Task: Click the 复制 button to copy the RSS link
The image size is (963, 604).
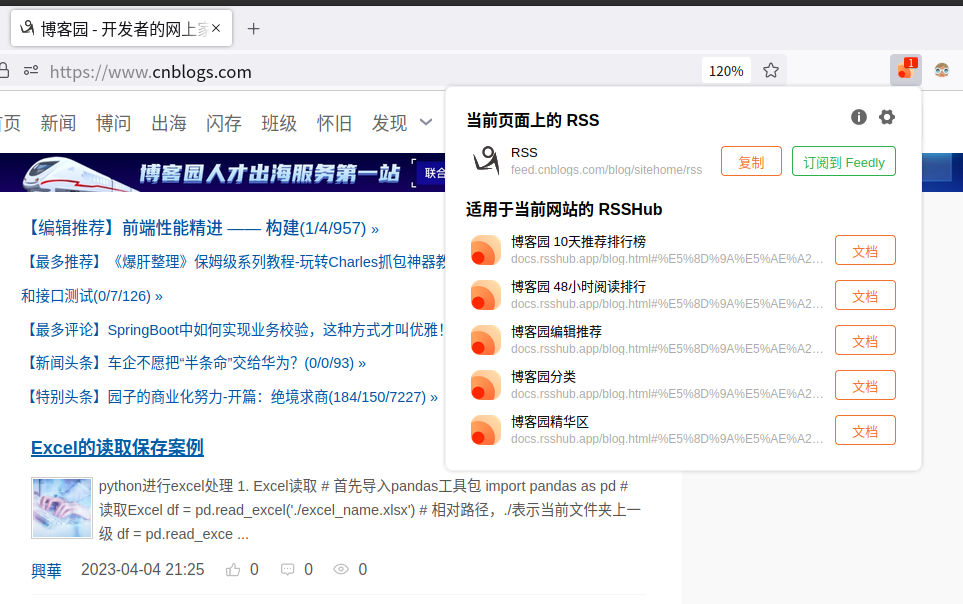Action: 751,161
